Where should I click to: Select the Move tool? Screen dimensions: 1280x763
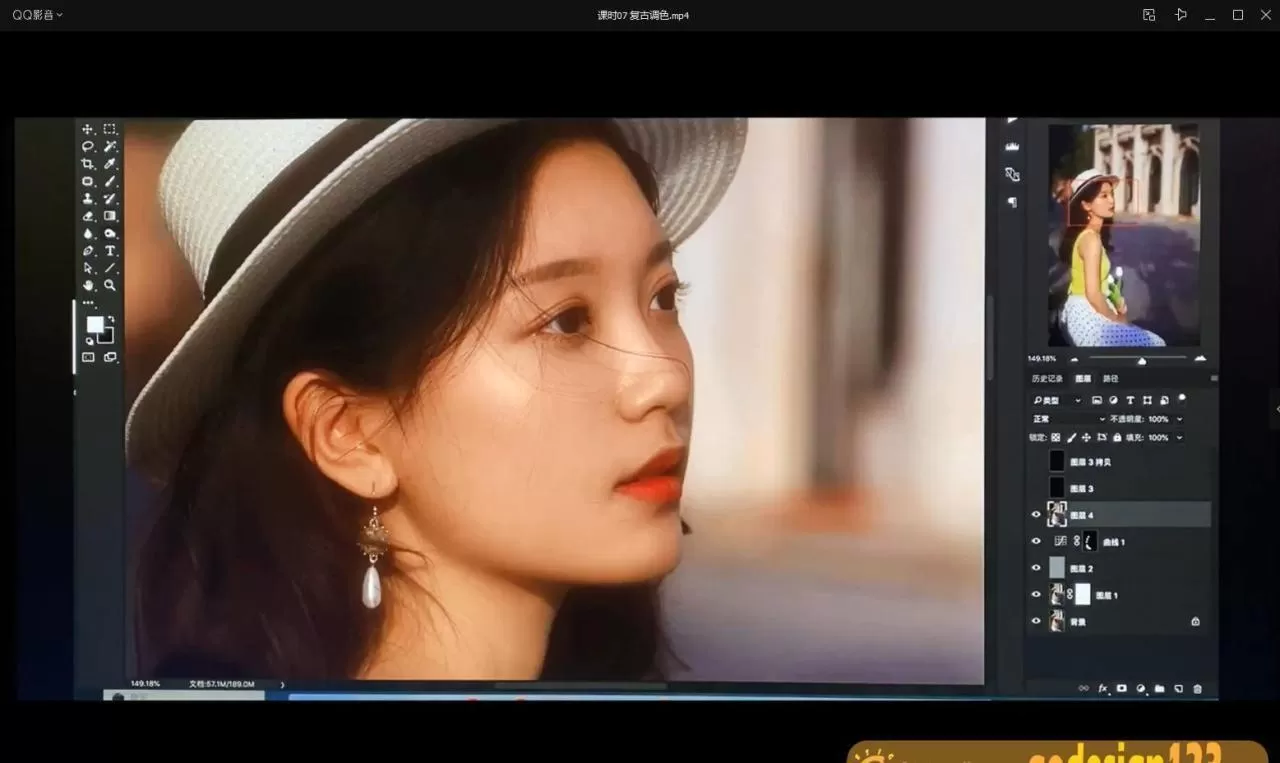[x=88, y=129]
